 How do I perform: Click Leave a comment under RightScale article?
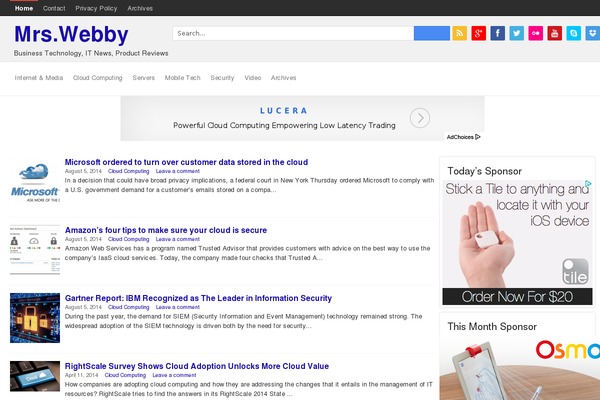[174, 375]
